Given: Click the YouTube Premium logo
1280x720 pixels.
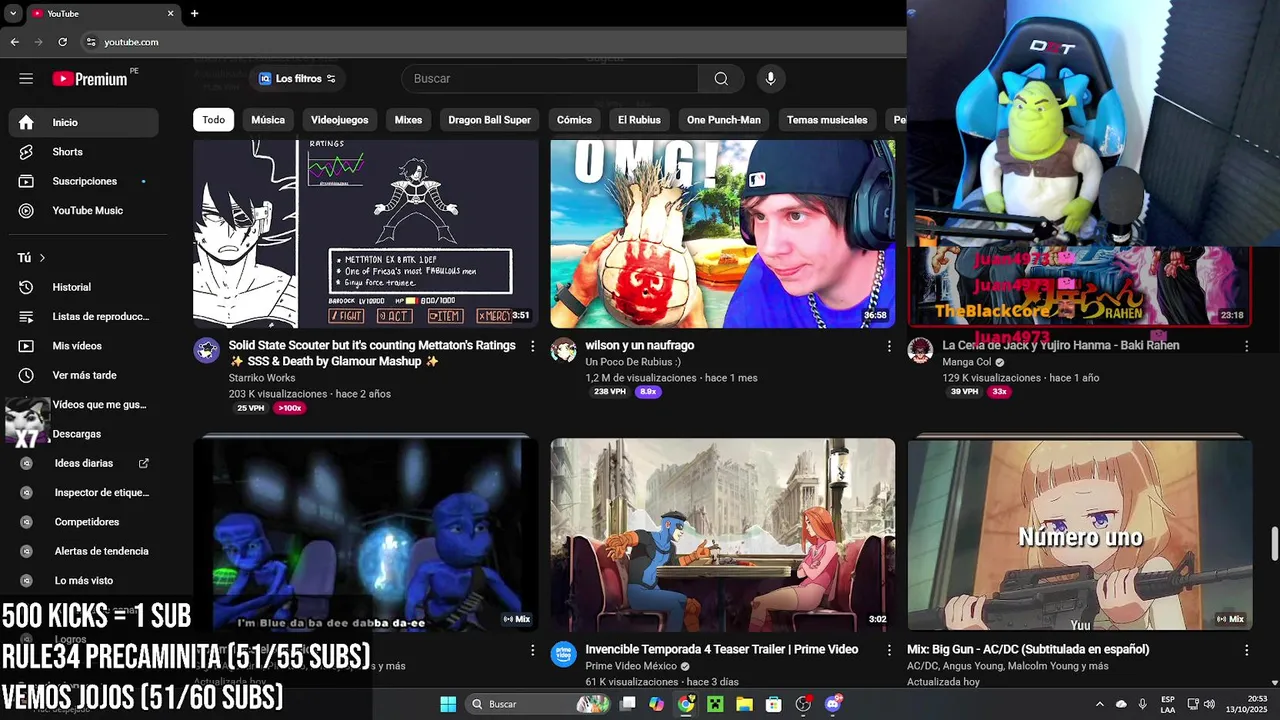Looking at the screenshot, I should click(90, 79).
